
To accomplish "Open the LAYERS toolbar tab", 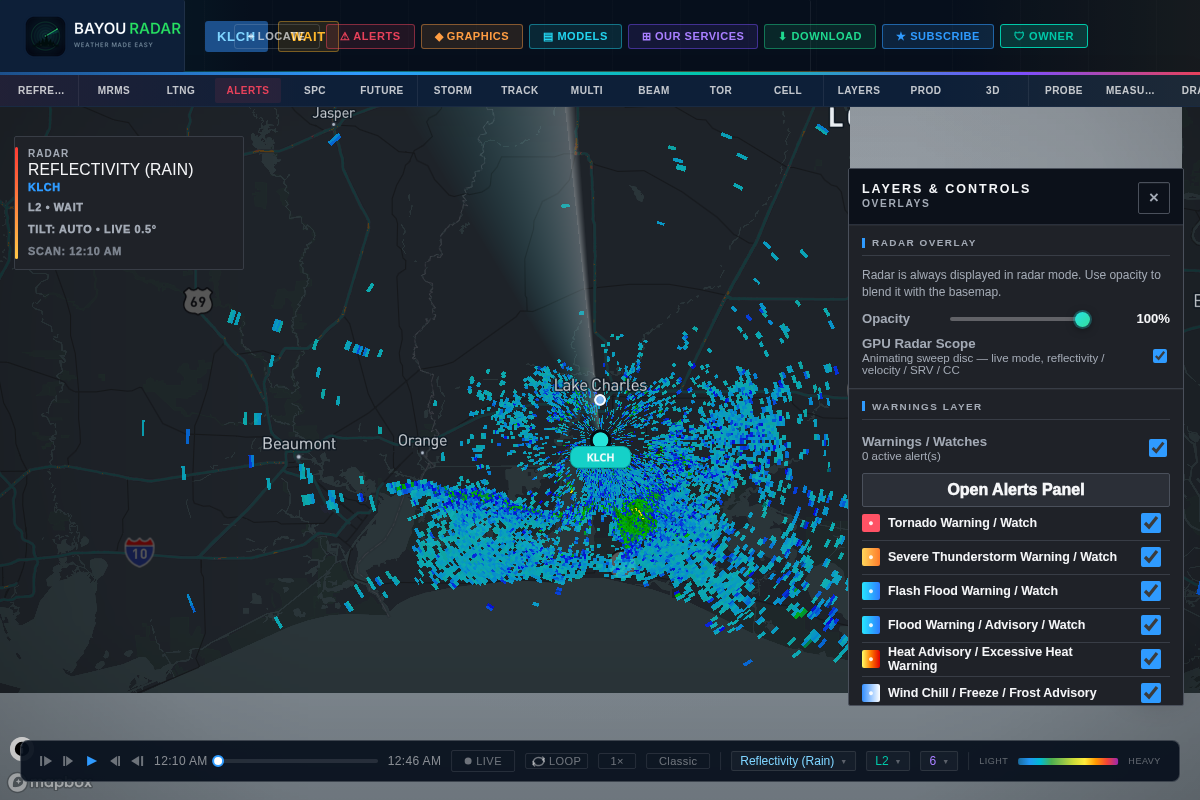I will pos(859,90).
